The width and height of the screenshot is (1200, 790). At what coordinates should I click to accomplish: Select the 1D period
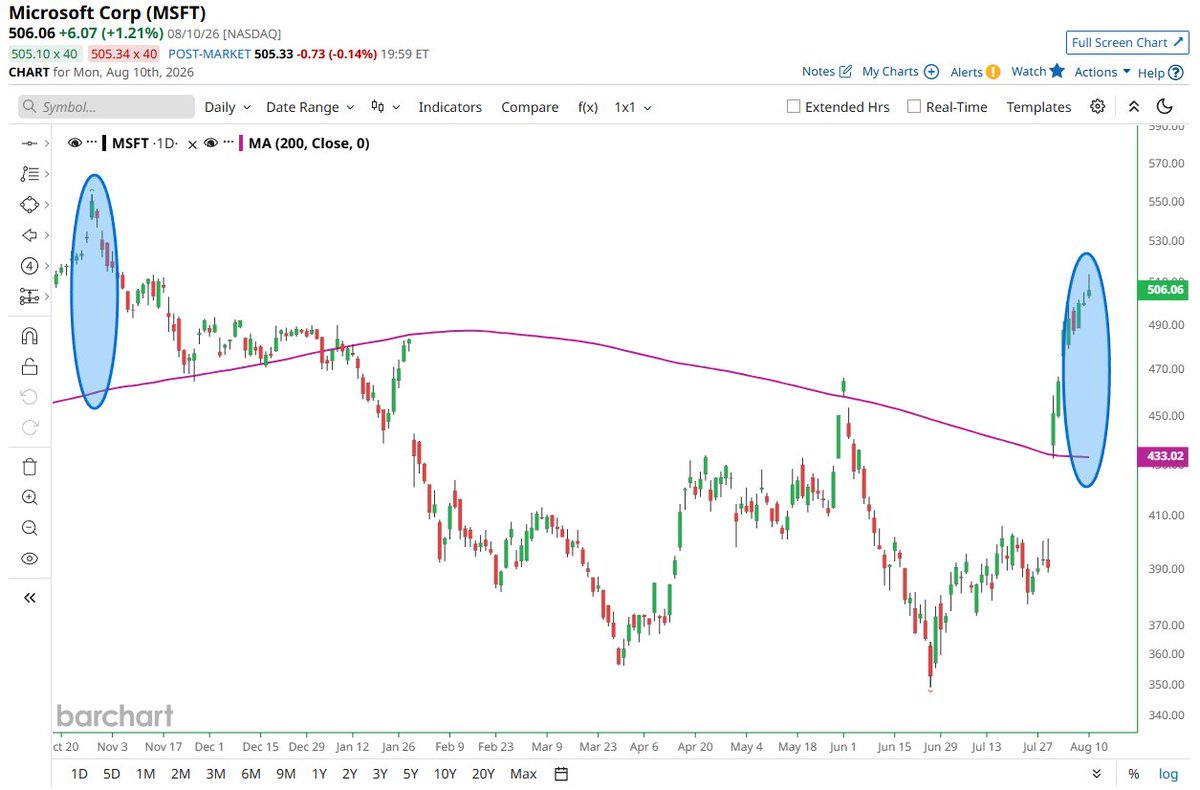(80, 774)
